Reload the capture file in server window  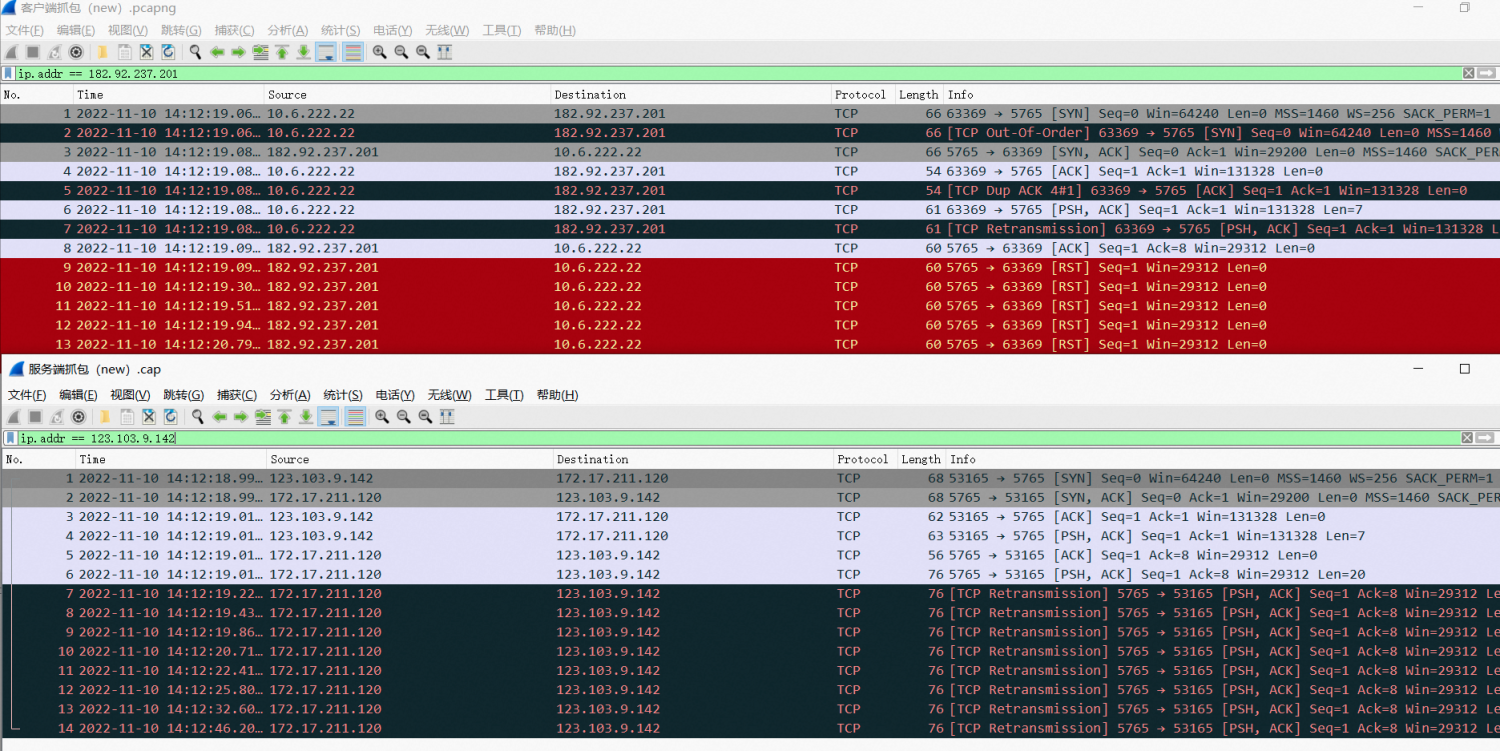pyautogui.click(x=170, y=417)
